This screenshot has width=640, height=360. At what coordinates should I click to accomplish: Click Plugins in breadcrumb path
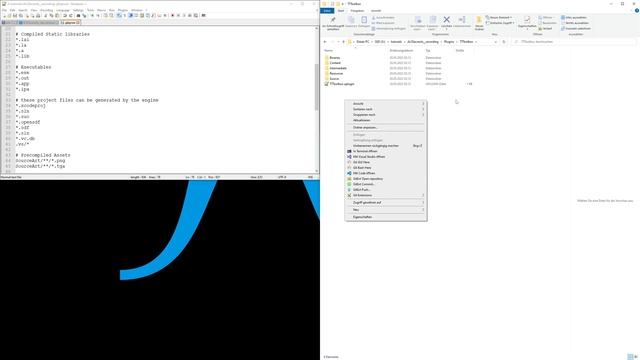click(x=449, y=42)
